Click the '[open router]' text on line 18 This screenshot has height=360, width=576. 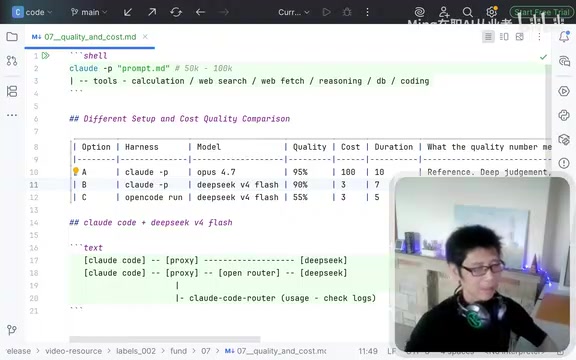point(249,273)
